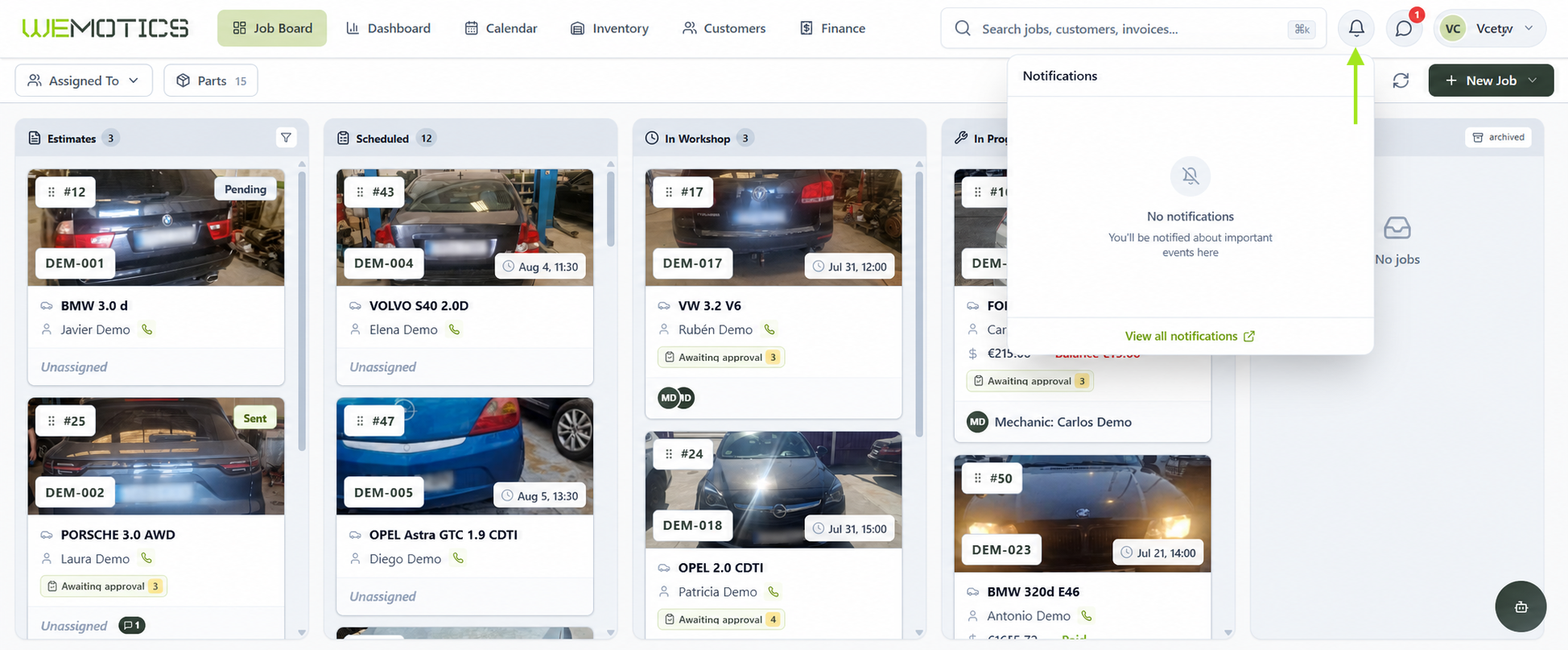
Task: Click the Sent status badge on job #25
Action: pyautogui.click(x=254, y=418)
